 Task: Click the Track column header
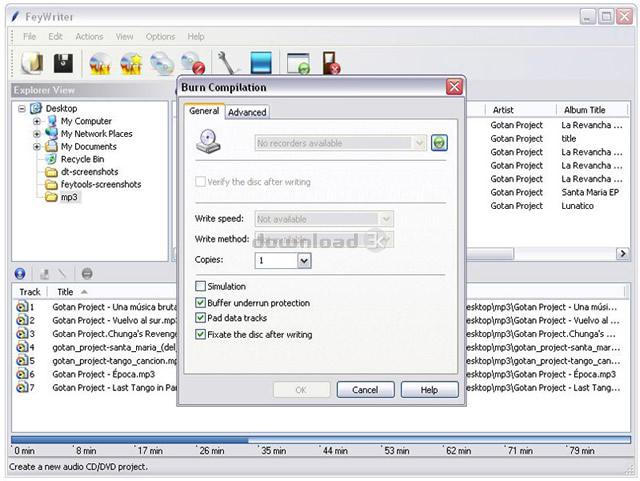(30, 292)
